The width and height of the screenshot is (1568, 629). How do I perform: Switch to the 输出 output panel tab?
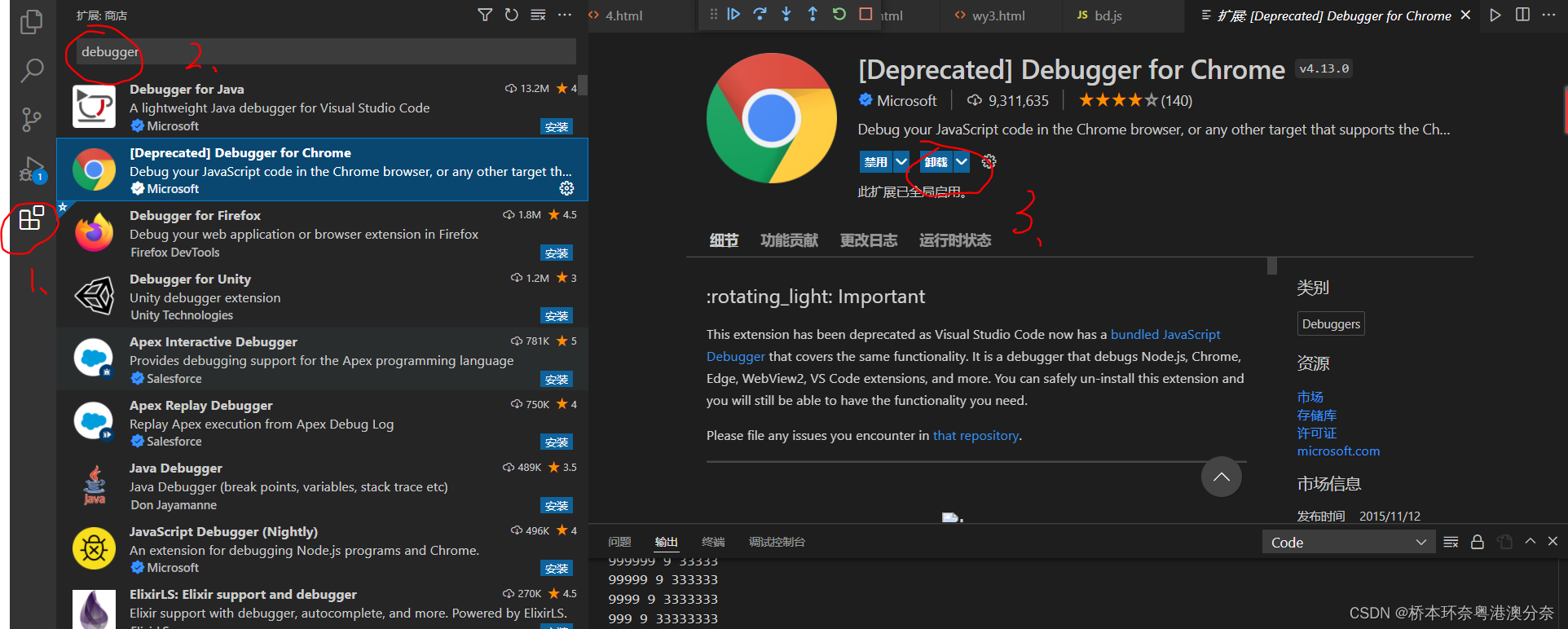tap(667, 542)
